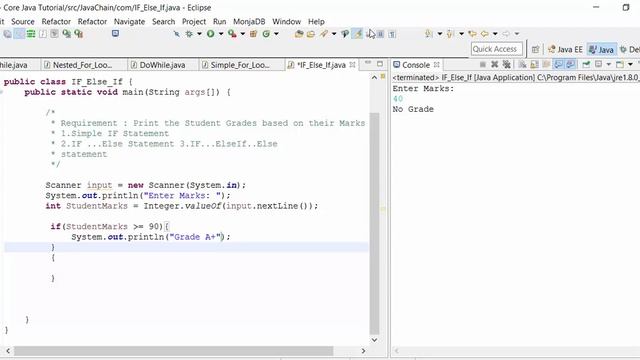
Task: Click Display Selected Console icon
Action: click(598, 64)
